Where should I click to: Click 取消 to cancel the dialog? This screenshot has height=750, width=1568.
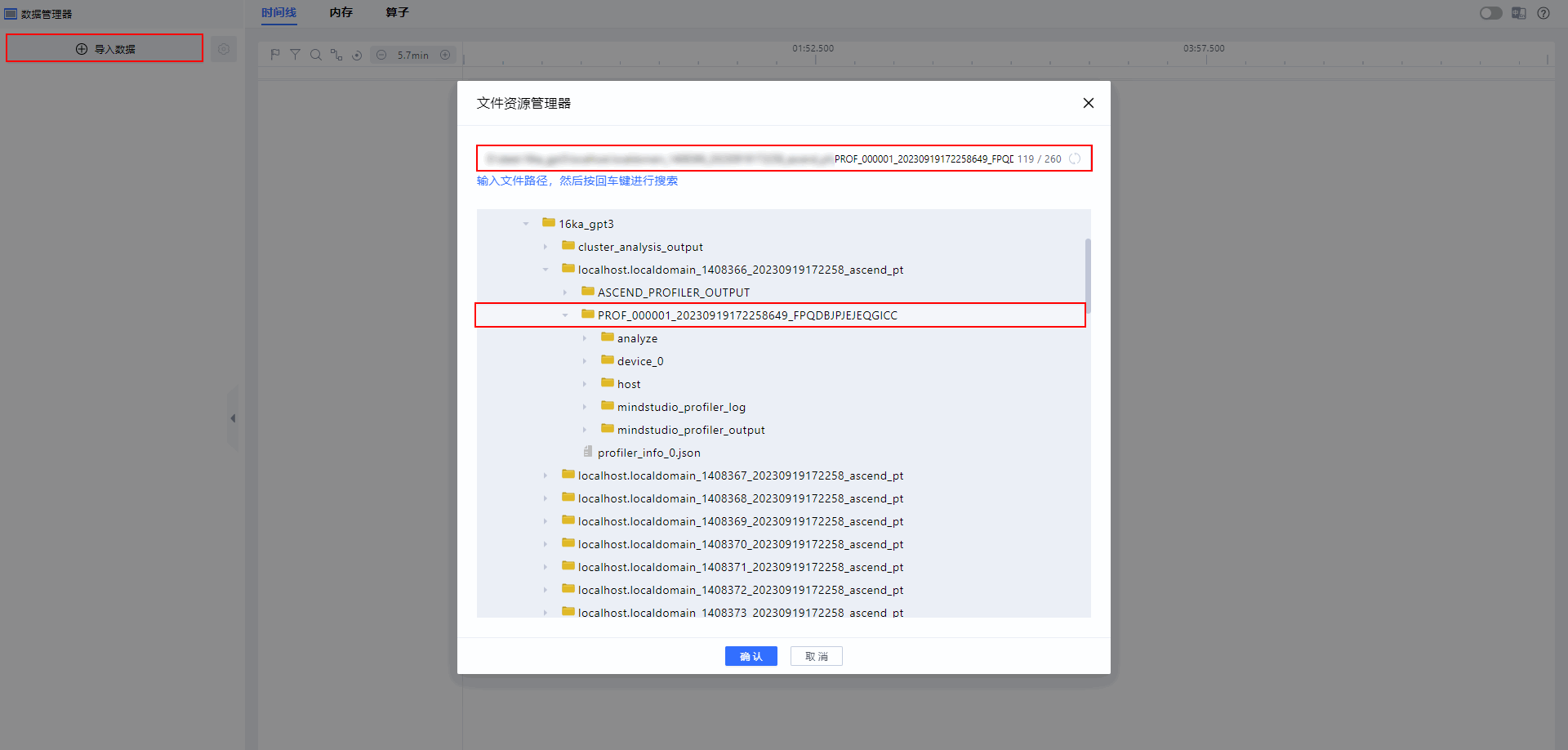(817, 656)
